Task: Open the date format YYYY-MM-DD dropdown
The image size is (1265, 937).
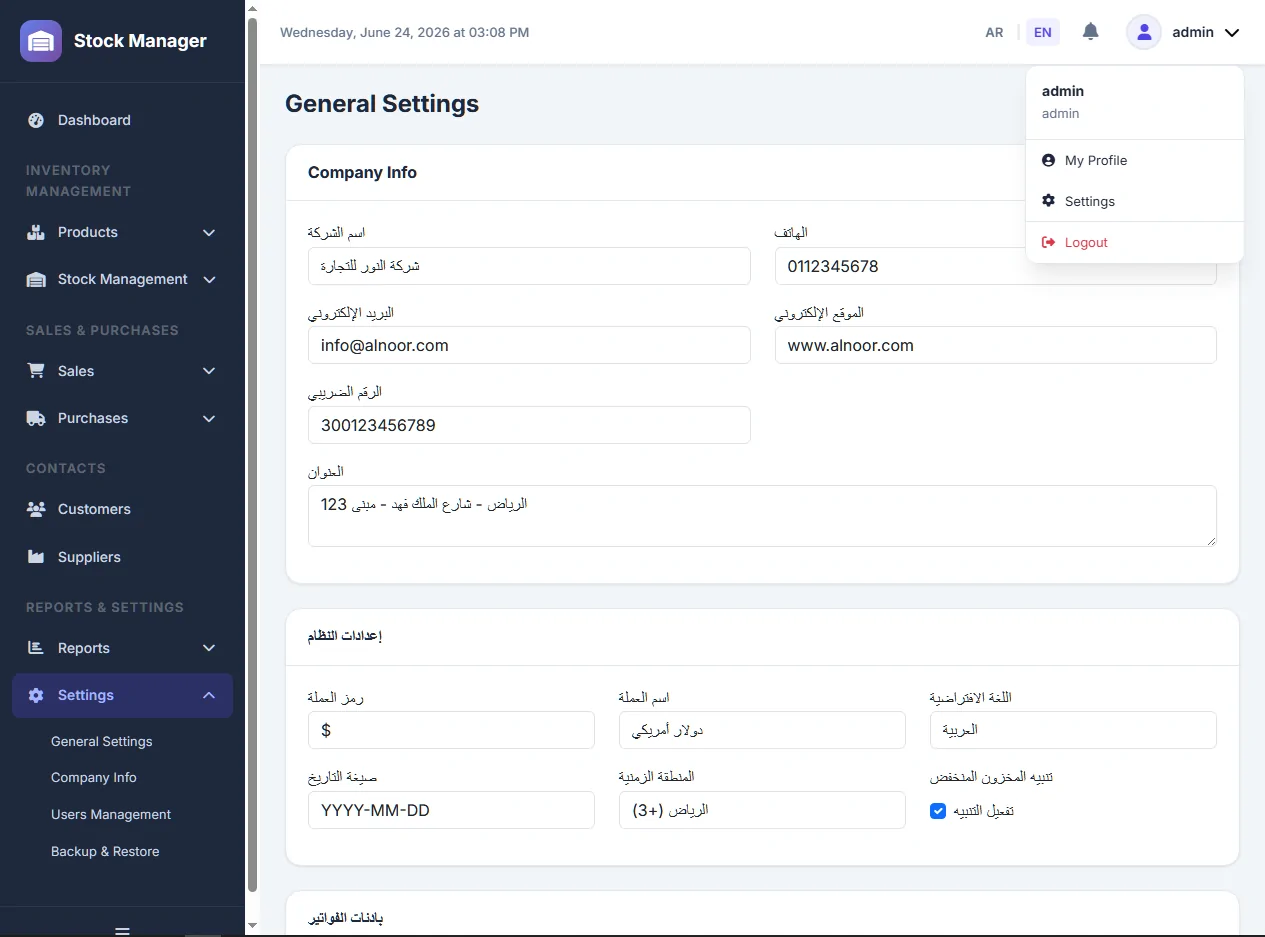Action: pos(451,810)
